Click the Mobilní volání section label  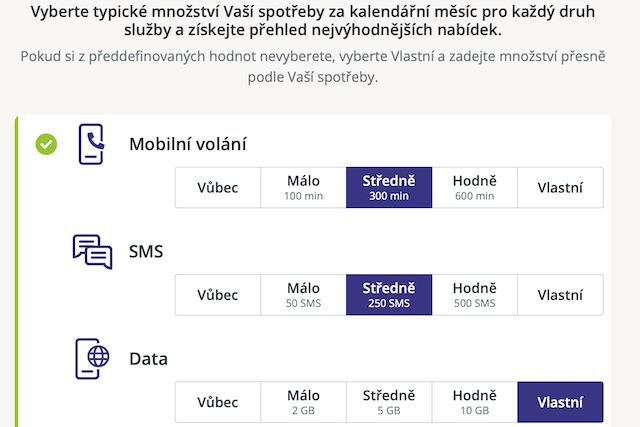pyautogui.click(x=188, y=144)
